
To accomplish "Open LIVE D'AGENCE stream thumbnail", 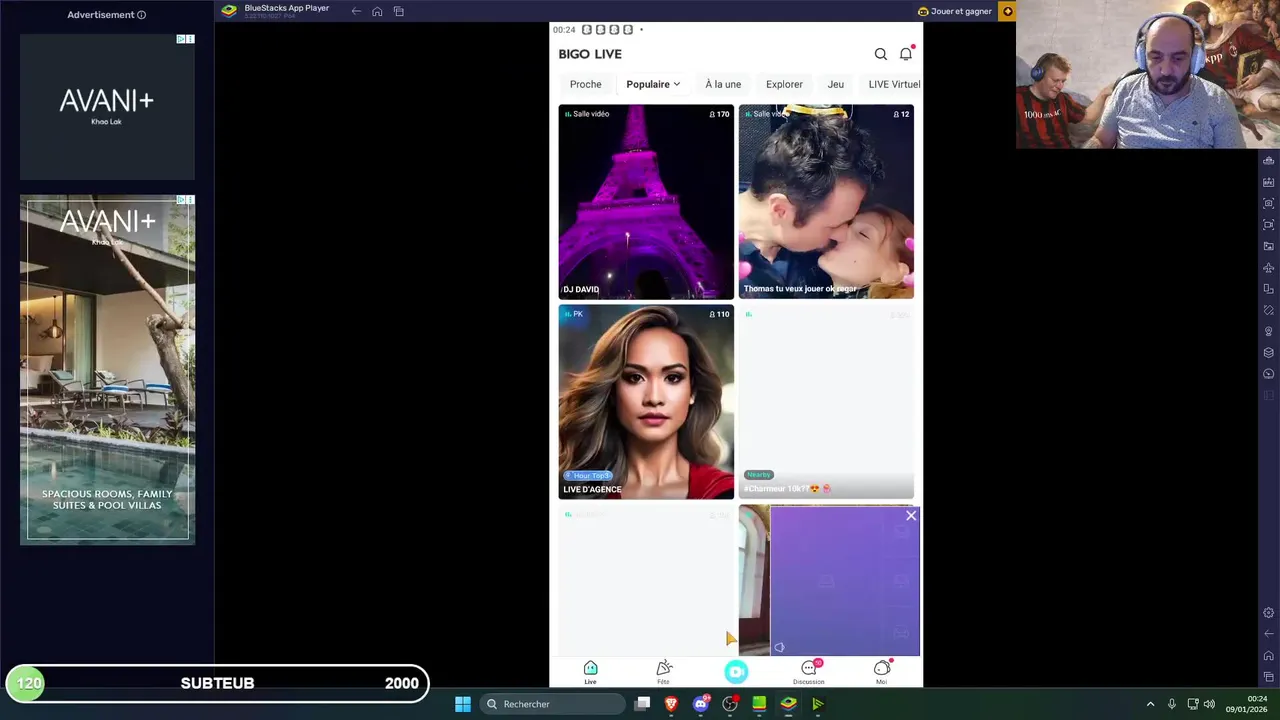I will (646, 401).
